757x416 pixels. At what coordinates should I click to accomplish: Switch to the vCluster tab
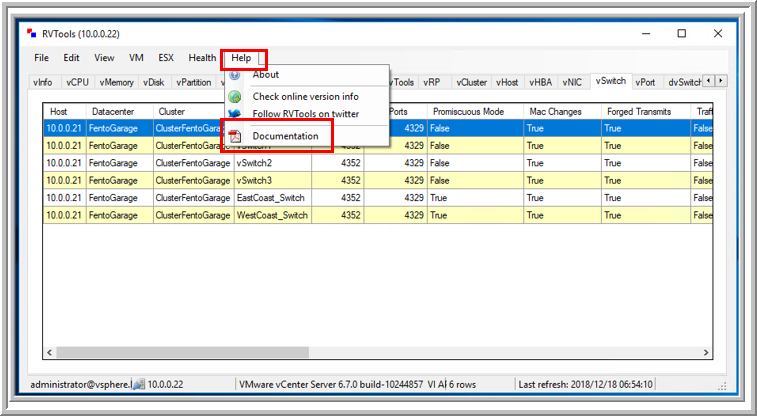(471, 82)
